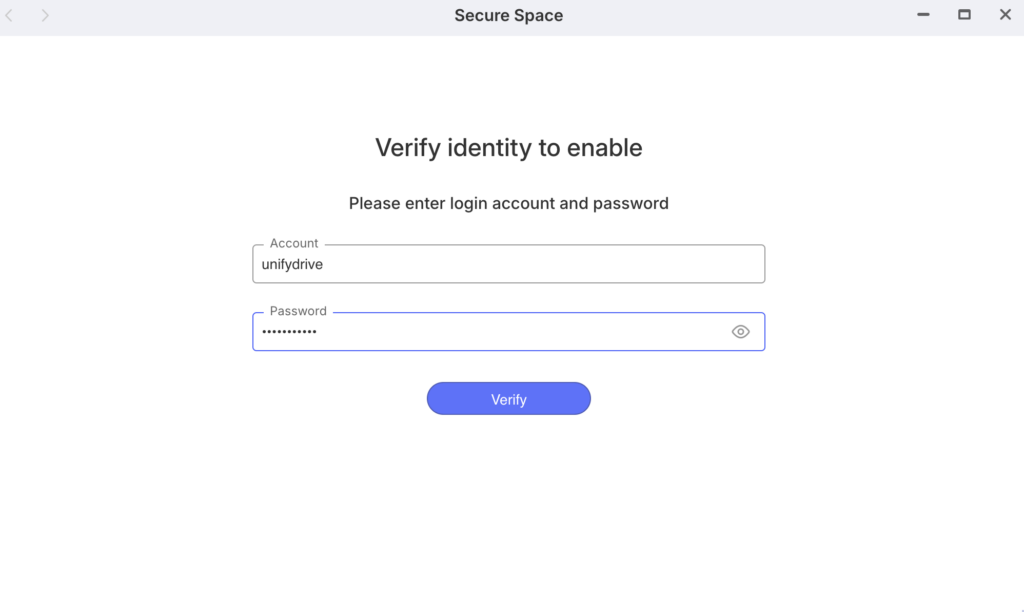Screen dimensions: 1024x612
Task: Focus the Account input field
Action: (508, 265)
